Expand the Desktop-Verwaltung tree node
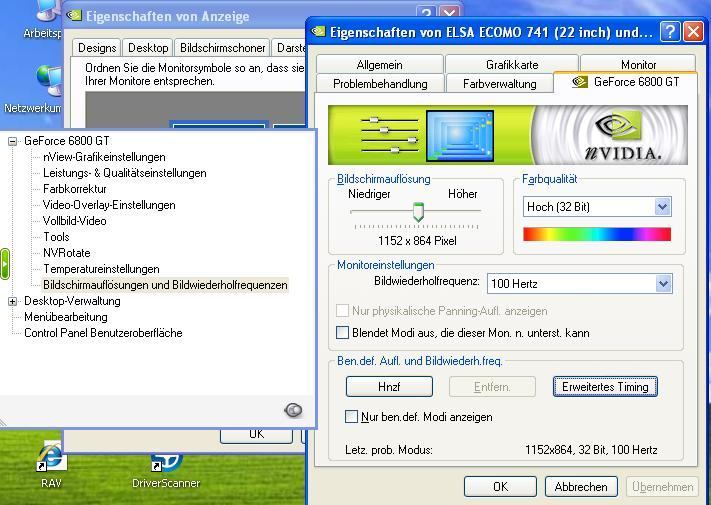Image resolution: width=711 pixels, height=505 pixels. 12,301
